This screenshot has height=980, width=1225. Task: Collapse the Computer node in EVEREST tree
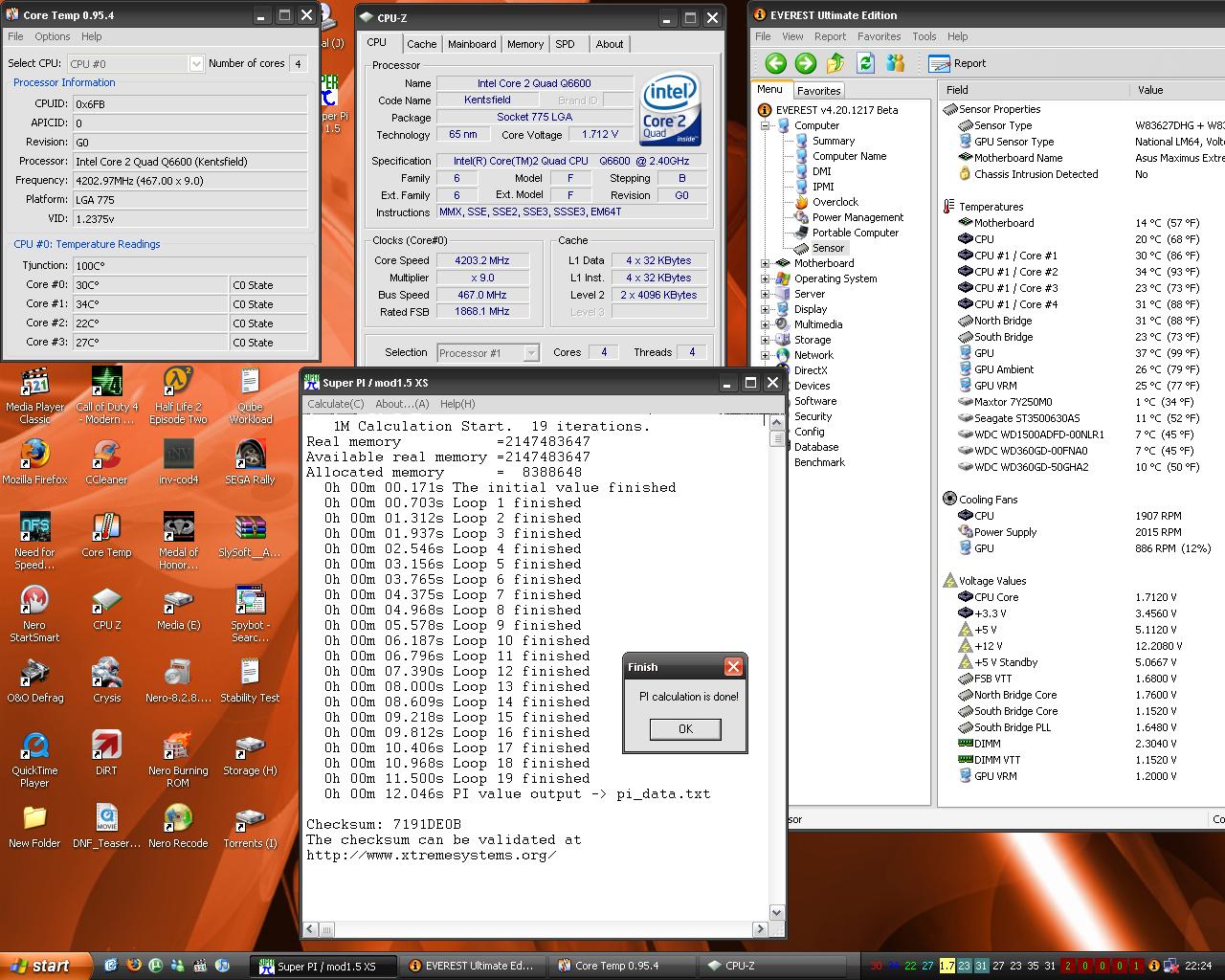pyautogui.click(x=766, y=125)
